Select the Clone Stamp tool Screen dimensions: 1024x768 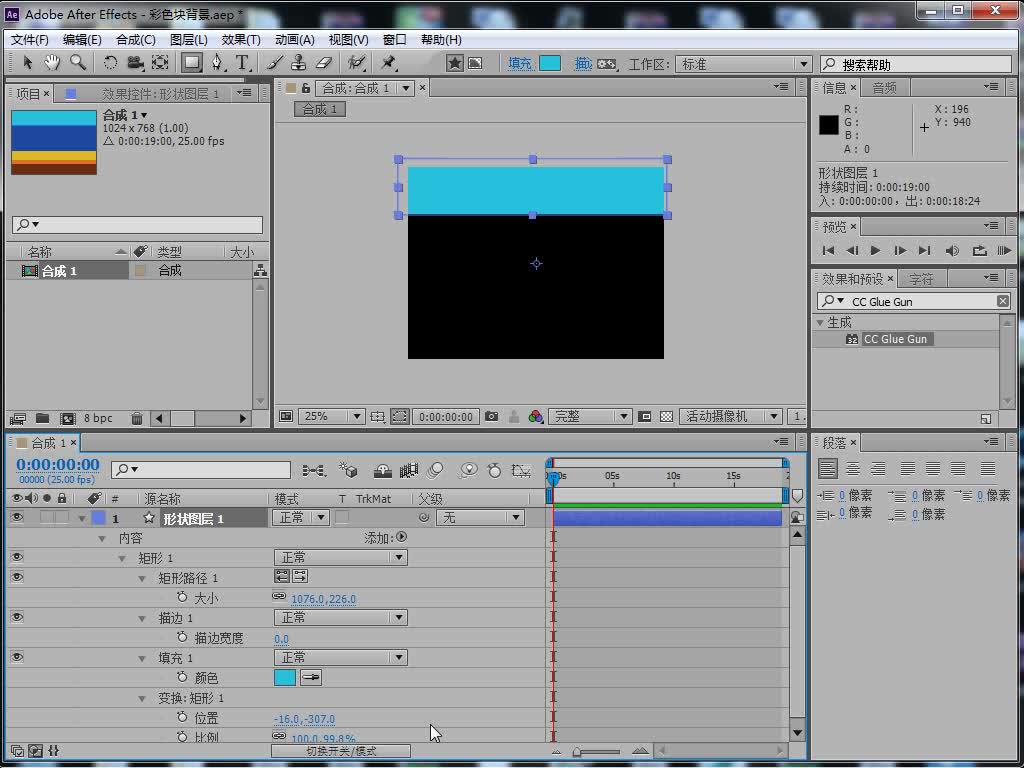click(298, 63)
